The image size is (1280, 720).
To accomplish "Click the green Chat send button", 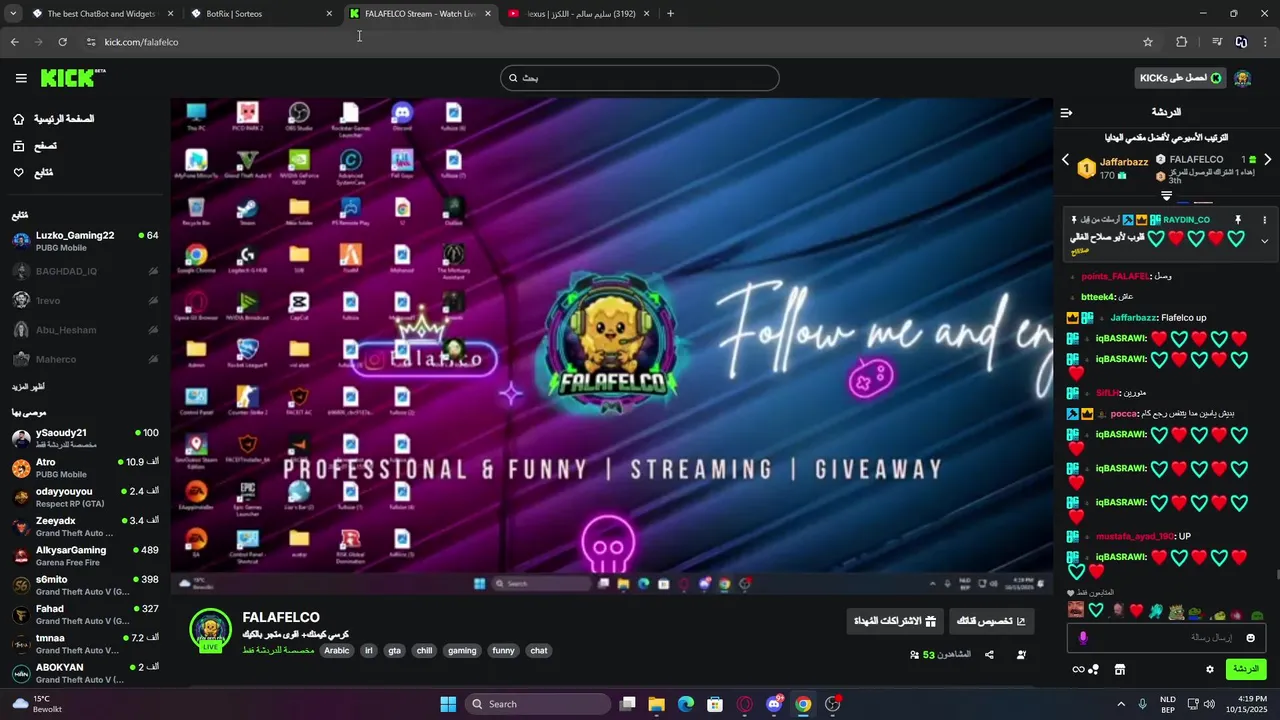I will click(1246, 669).
